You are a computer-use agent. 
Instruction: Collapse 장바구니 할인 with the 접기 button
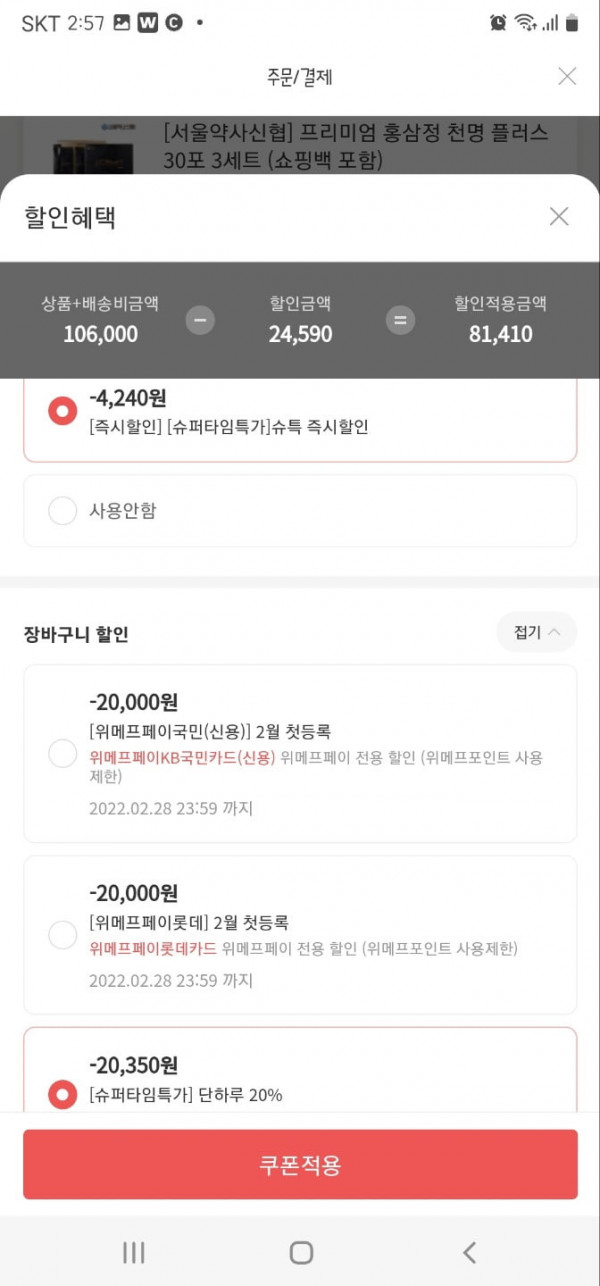(x=537, y=632)
